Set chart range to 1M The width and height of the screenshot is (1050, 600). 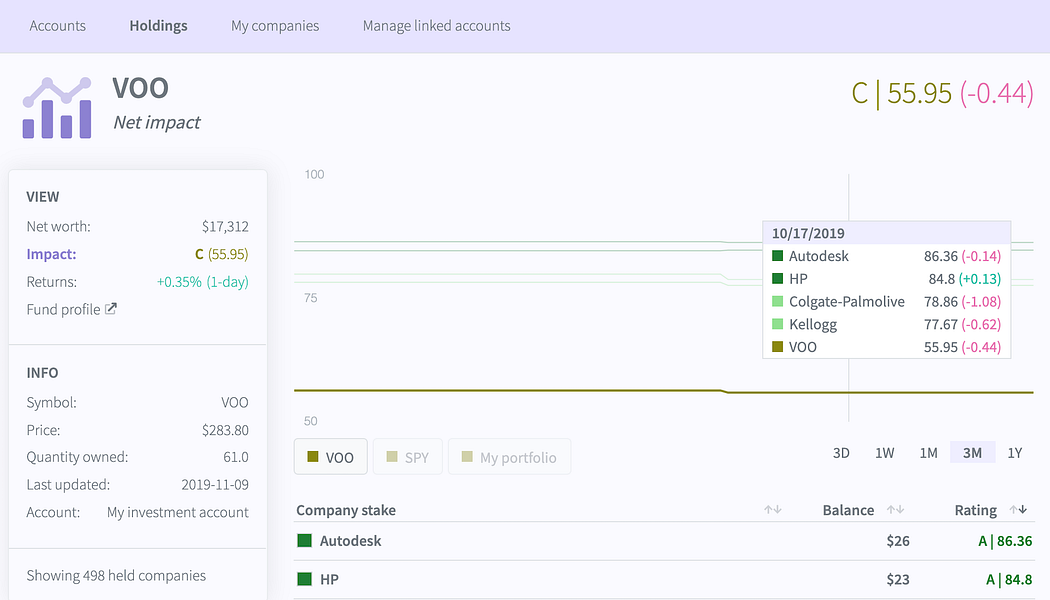coord(928,453)
